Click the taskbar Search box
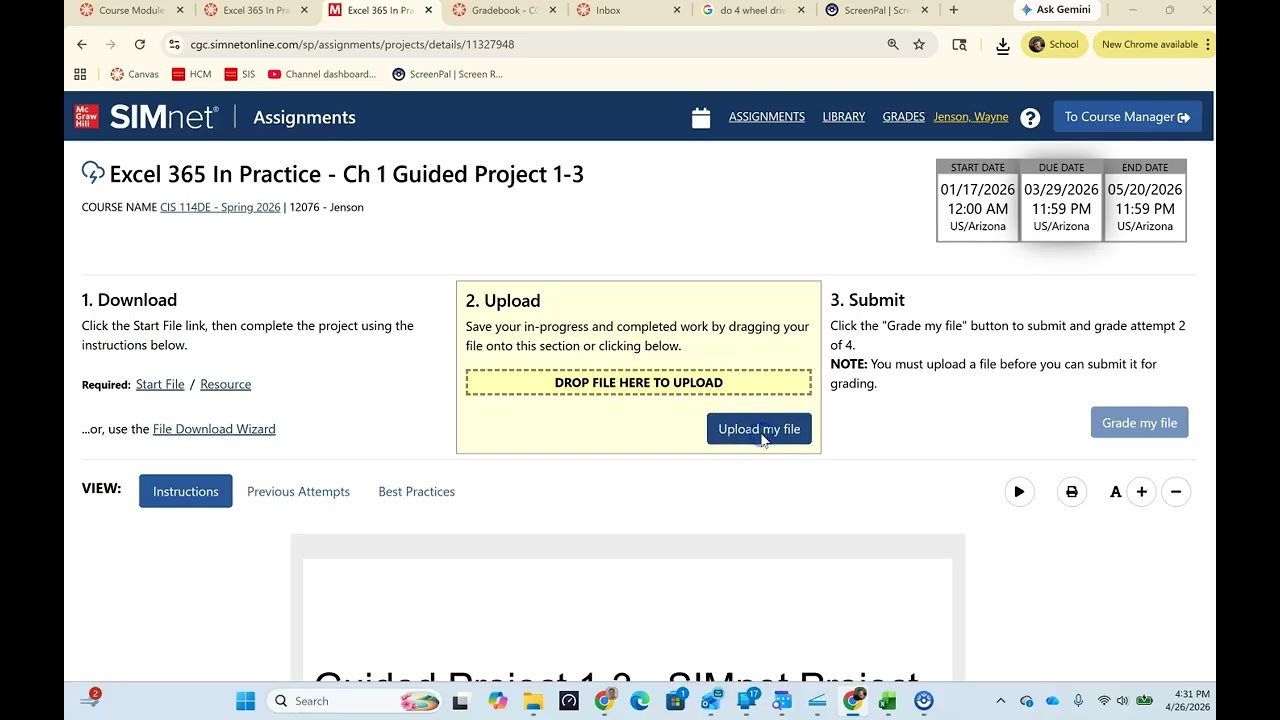Image resolution: width=1280 pixels, height=720 pixels. (356, 701)
